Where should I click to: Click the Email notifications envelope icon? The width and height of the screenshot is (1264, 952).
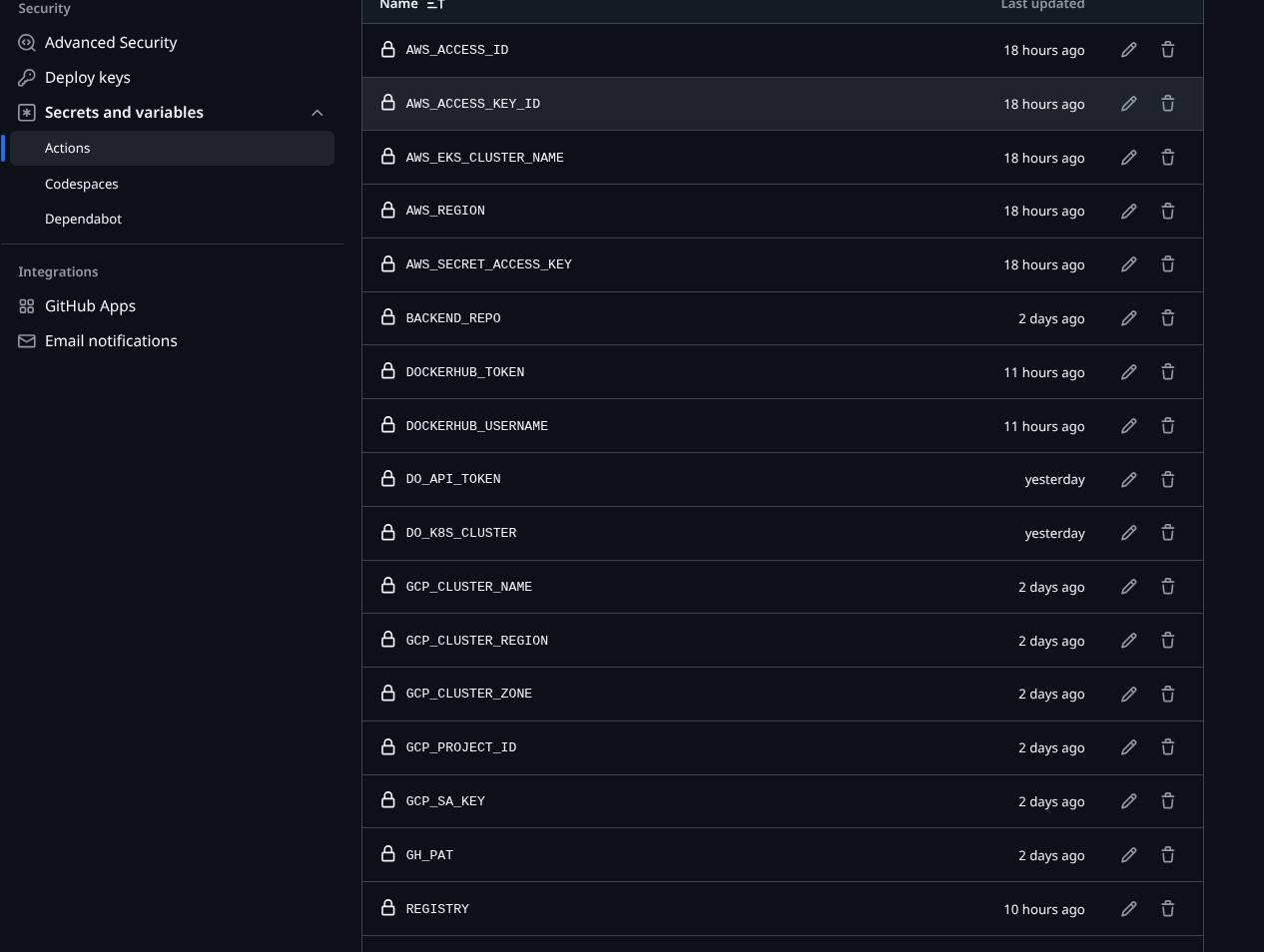pos(27,340)
